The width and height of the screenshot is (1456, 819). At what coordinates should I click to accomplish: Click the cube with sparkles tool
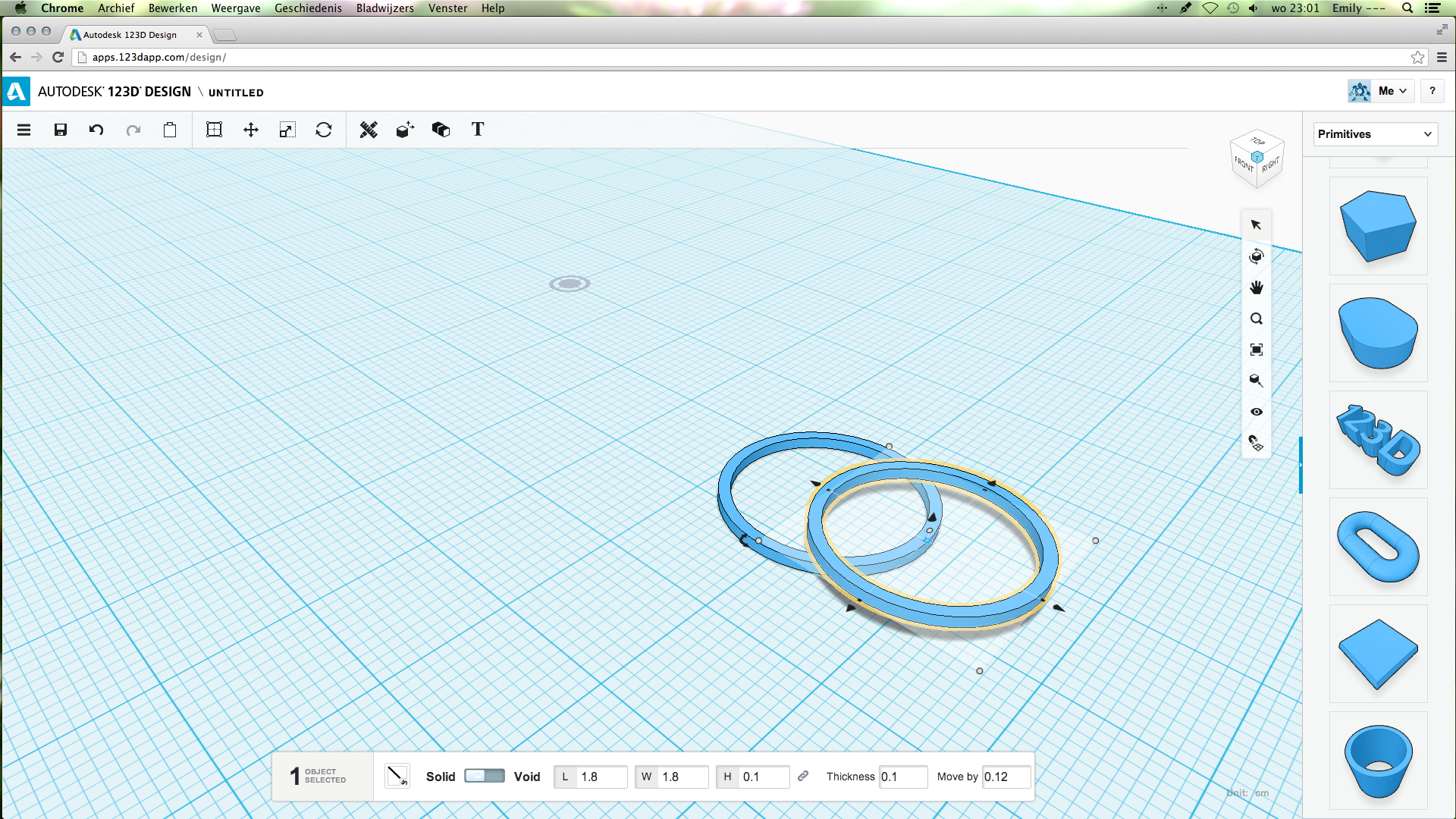(405, 130)
